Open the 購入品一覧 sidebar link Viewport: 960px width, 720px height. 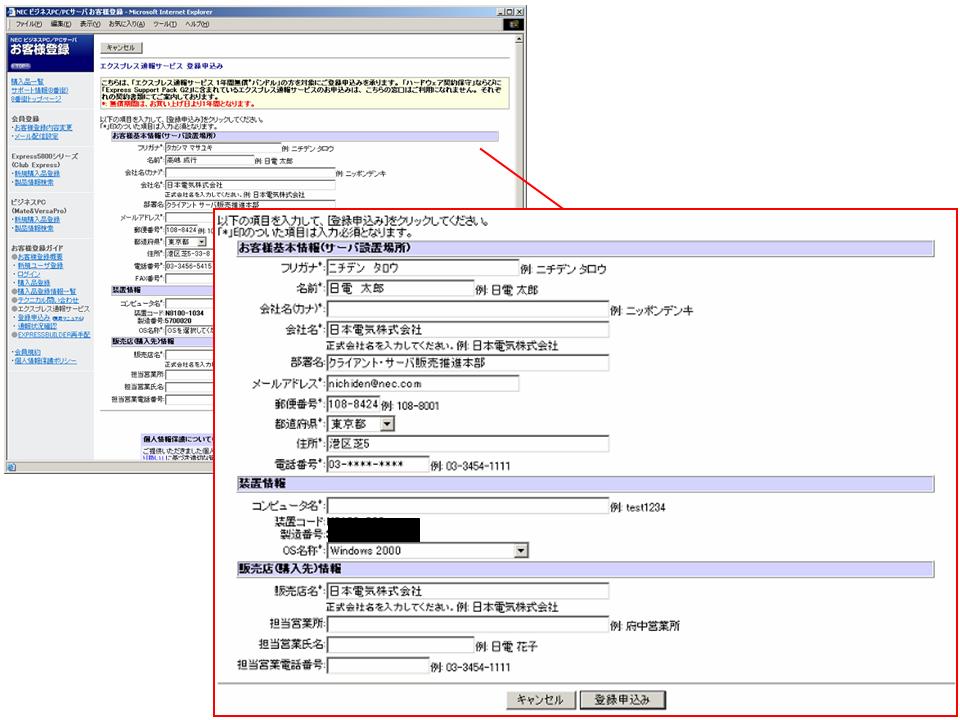(27, 81)
